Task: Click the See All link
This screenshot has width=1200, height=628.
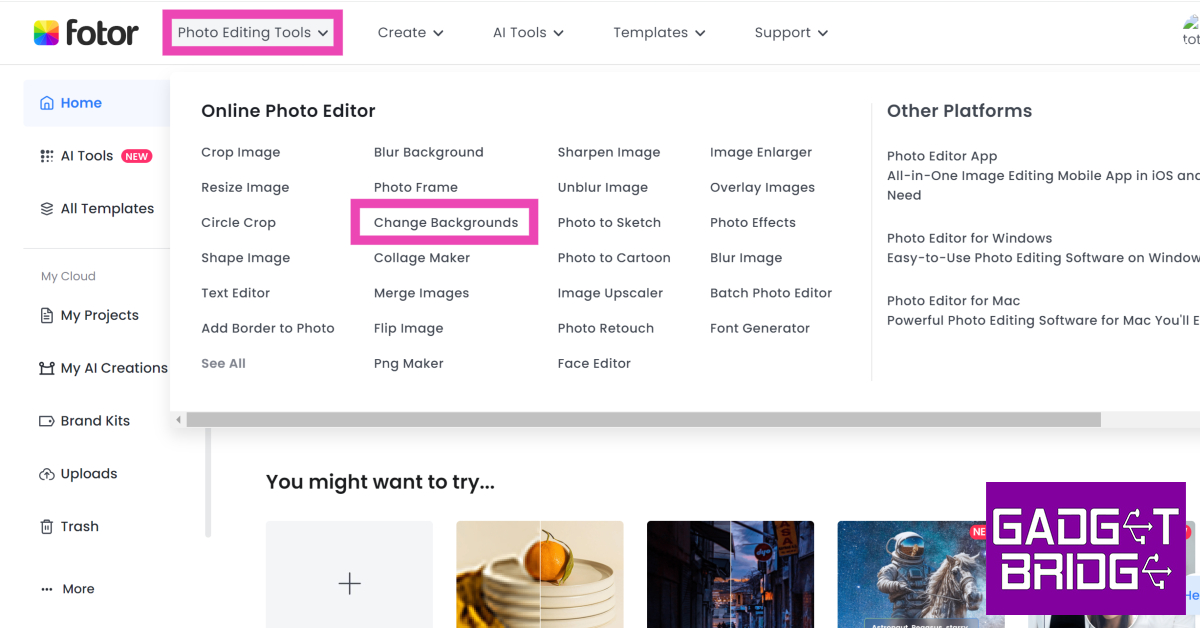Action: tap(223, 364)
